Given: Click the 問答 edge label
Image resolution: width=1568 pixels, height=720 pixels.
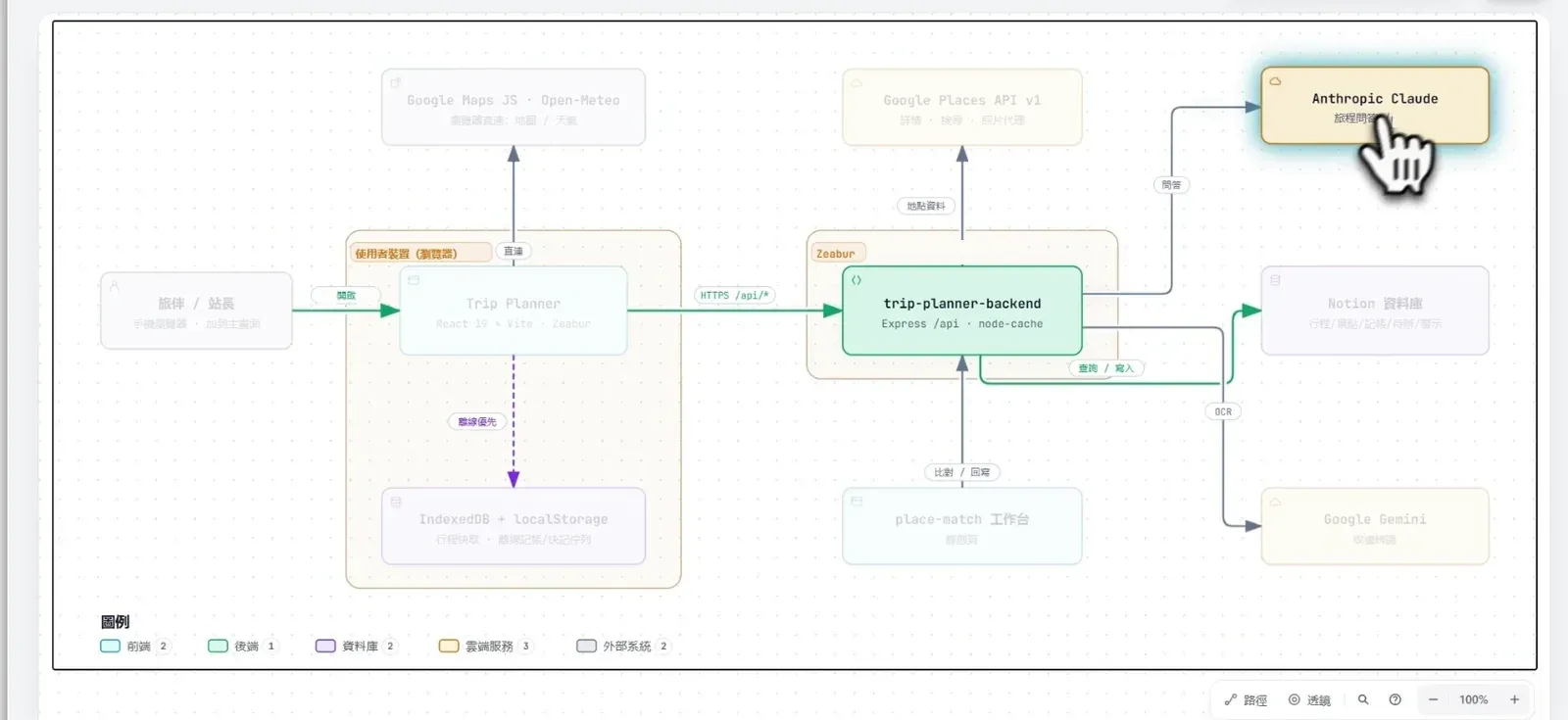Looking at the screenshot, I should click(x=1171, y=184).
